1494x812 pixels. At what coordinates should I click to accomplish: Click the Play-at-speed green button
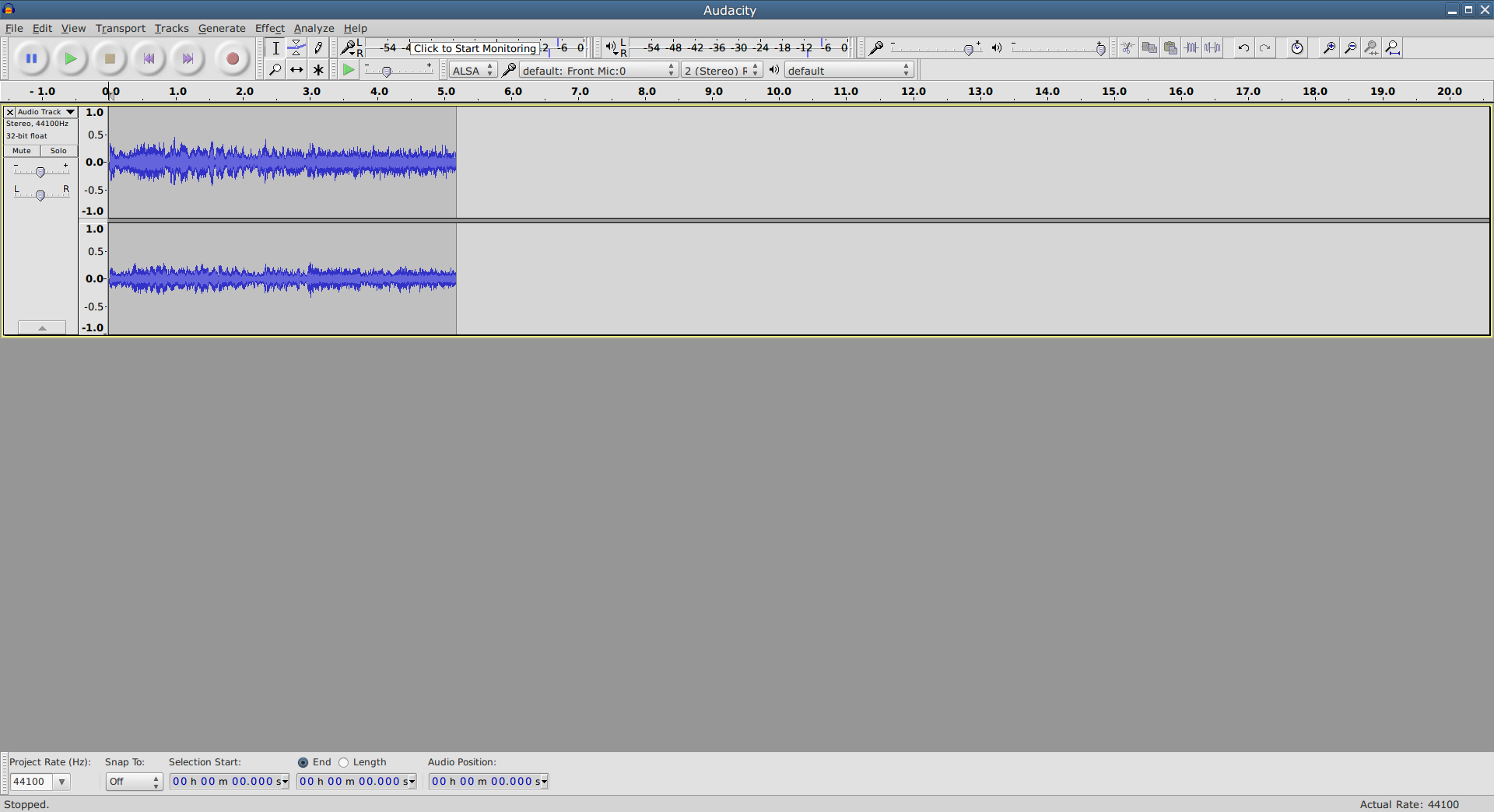(349, 70)
